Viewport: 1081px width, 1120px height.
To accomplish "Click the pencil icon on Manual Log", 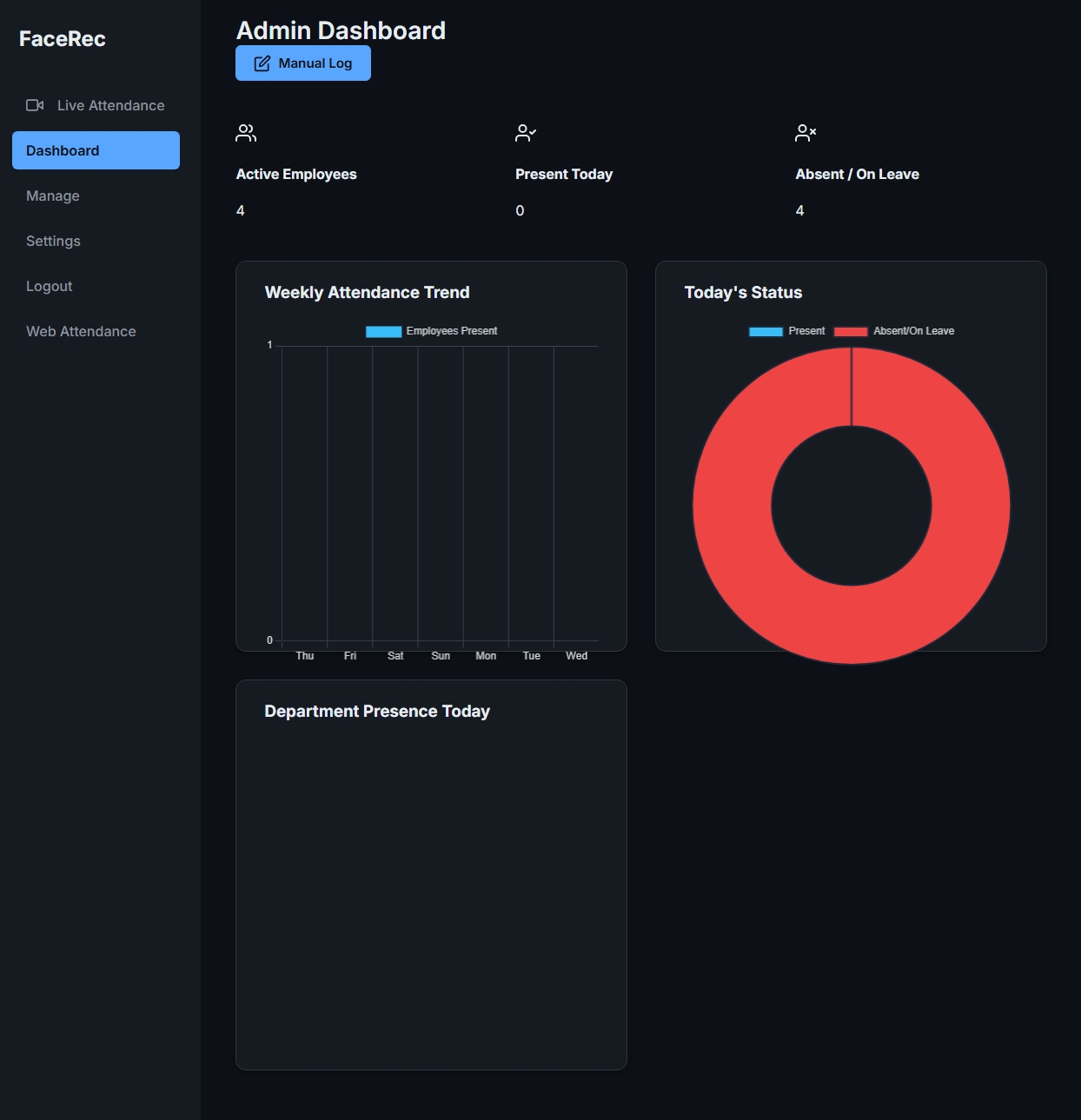I will coord(262,63).
